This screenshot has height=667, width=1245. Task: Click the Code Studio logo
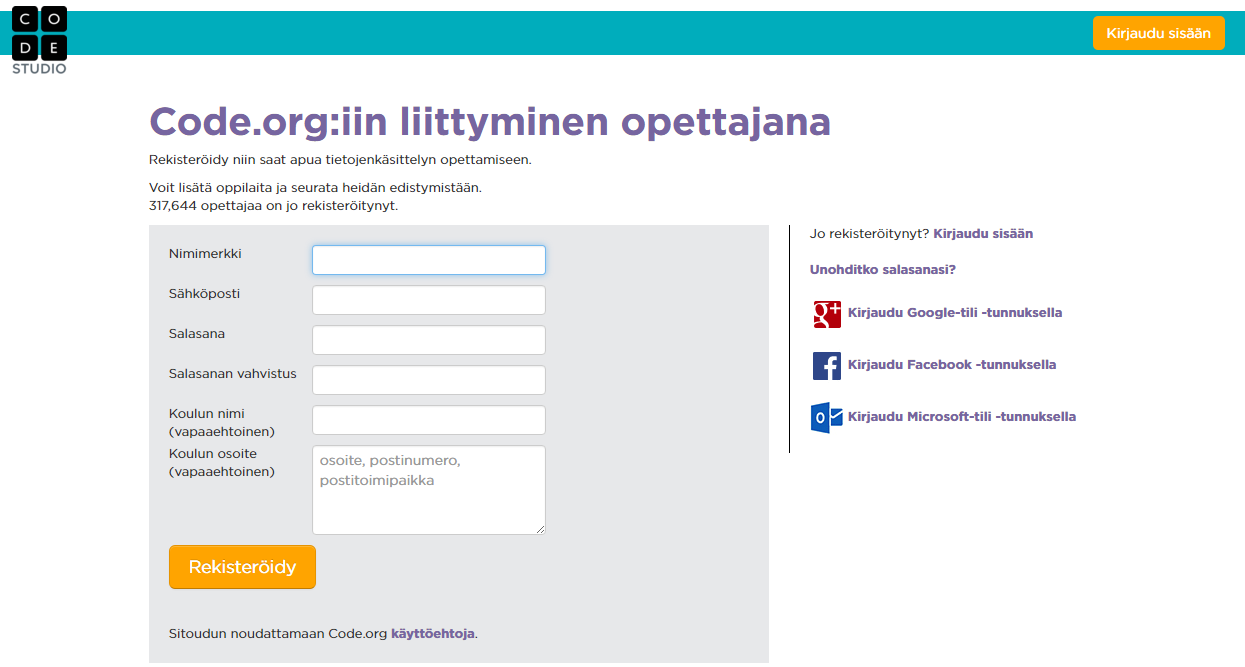pyautogui.click(x=39, y=40)
